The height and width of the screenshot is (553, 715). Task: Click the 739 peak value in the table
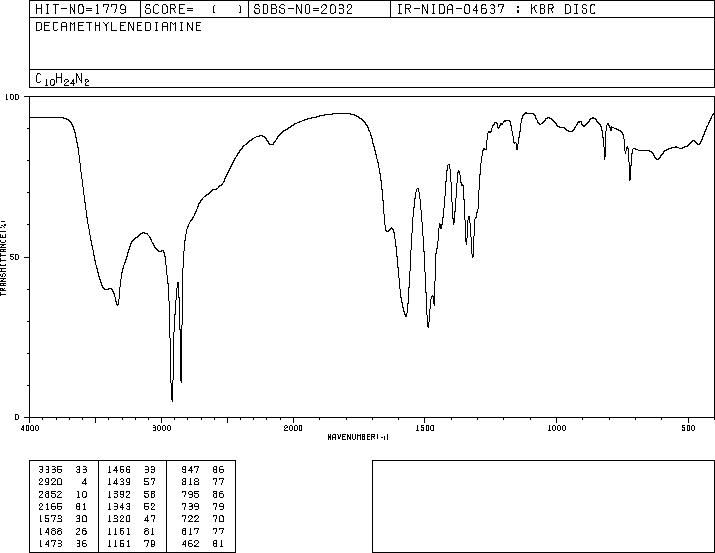(190, 507)
